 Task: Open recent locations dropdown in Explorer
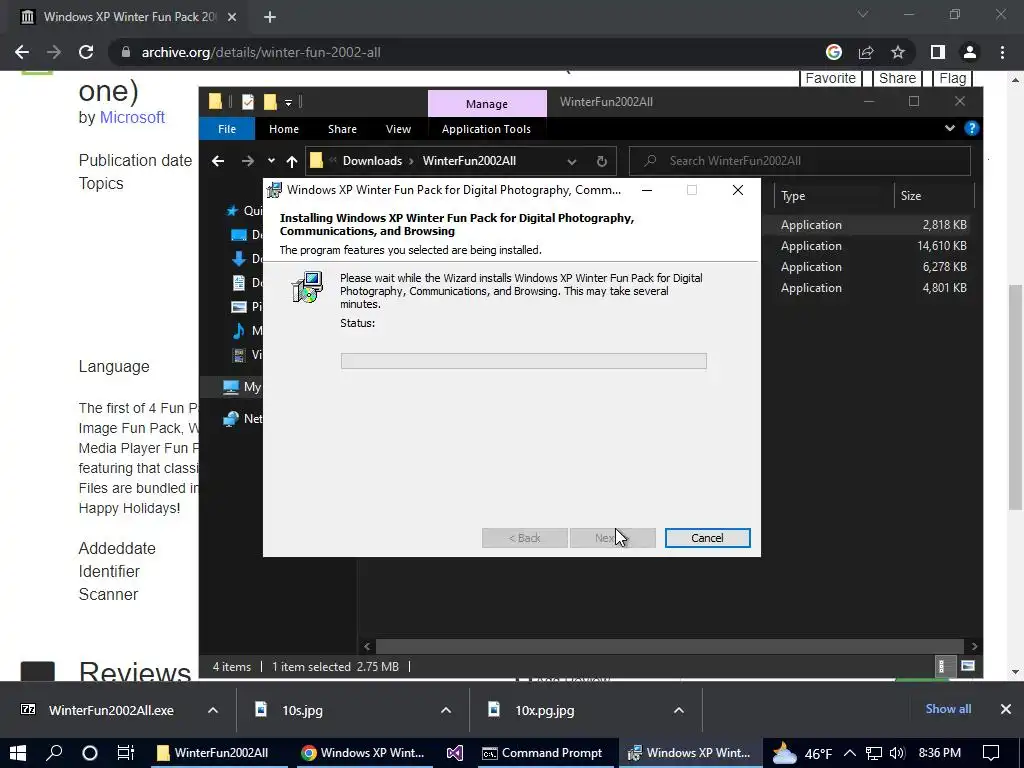coord(271,161)
